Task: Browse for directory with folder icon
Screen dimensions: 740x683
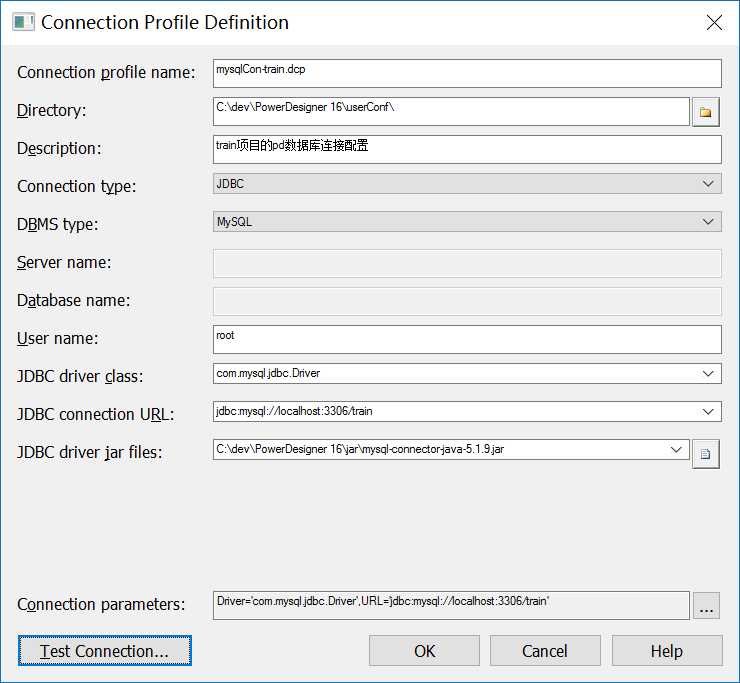Action: 706,112
